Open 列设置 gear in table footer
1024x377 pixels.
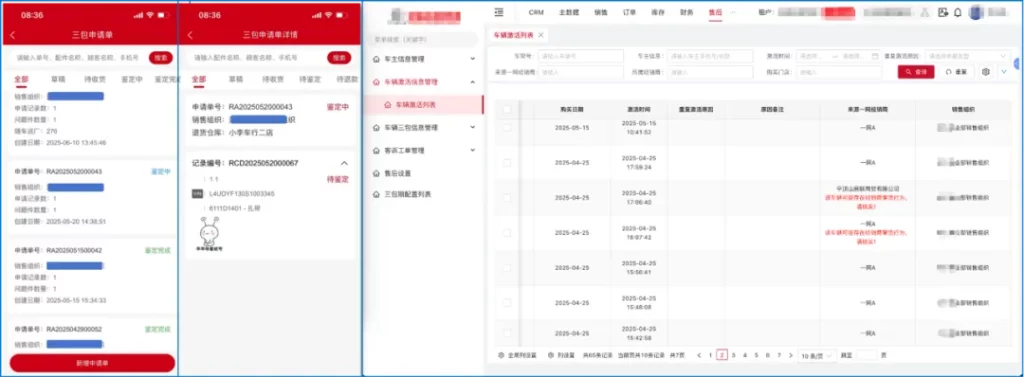pyautogui.click(x=551, y=355)
